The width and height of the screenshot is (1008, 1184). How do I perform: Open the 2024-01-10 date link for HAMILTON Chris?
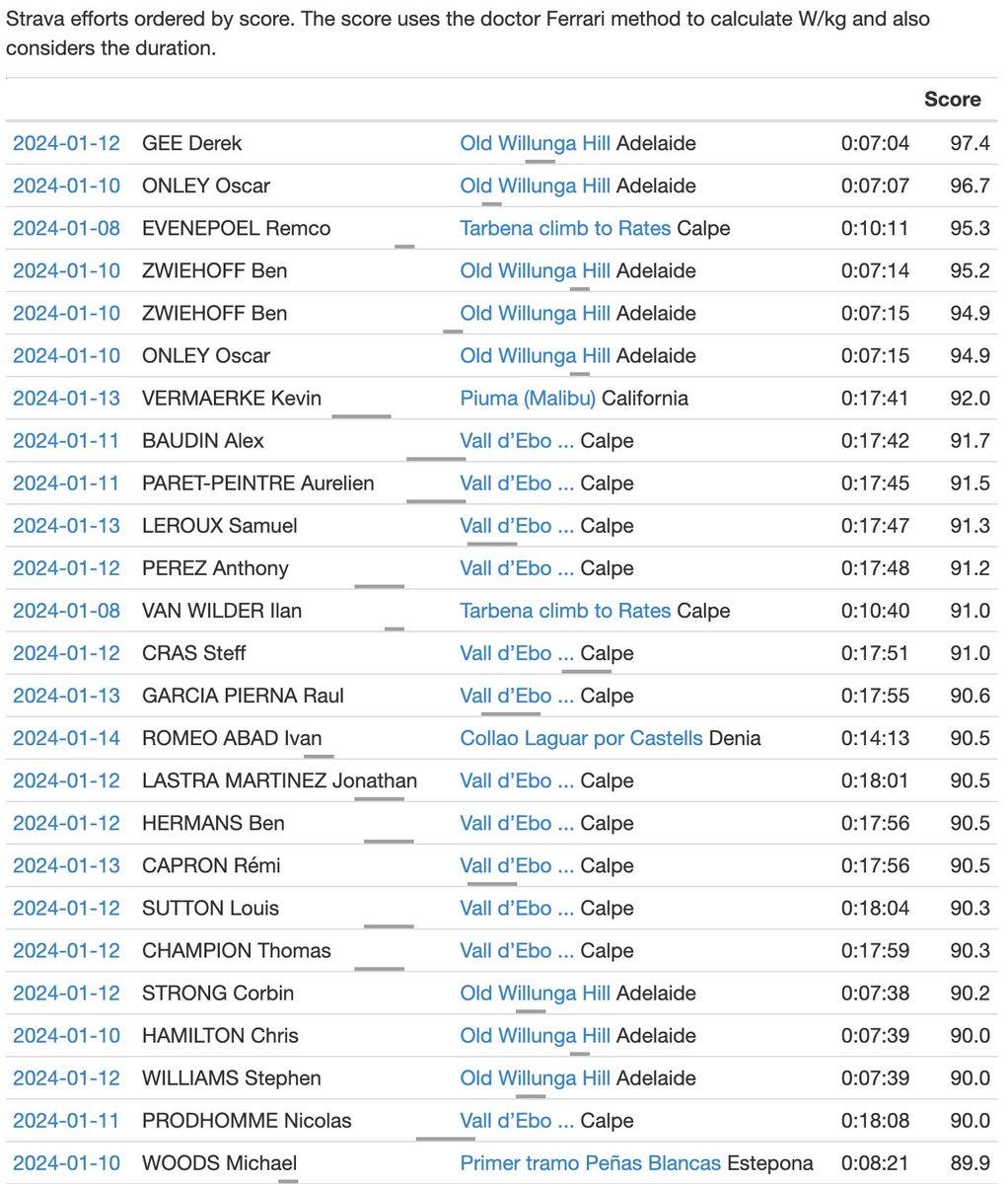coord(66,1035)
